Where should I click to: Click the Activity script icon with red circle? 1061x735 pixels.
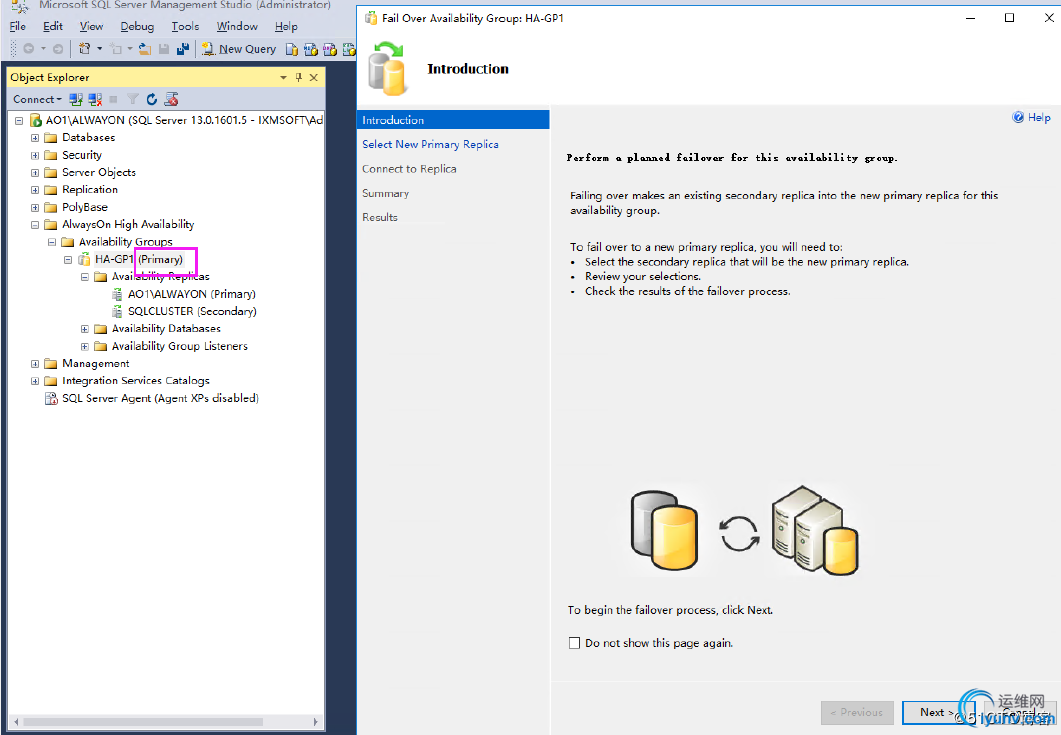tap(171, 99)
